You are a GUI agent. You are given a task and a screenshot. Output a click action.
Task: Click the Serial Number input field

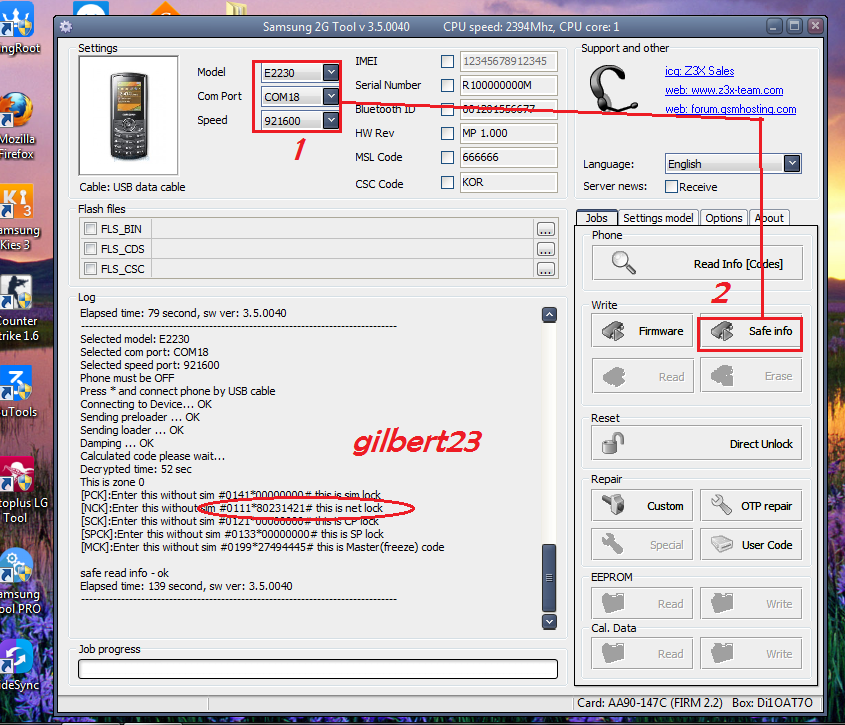click(508, 85)
